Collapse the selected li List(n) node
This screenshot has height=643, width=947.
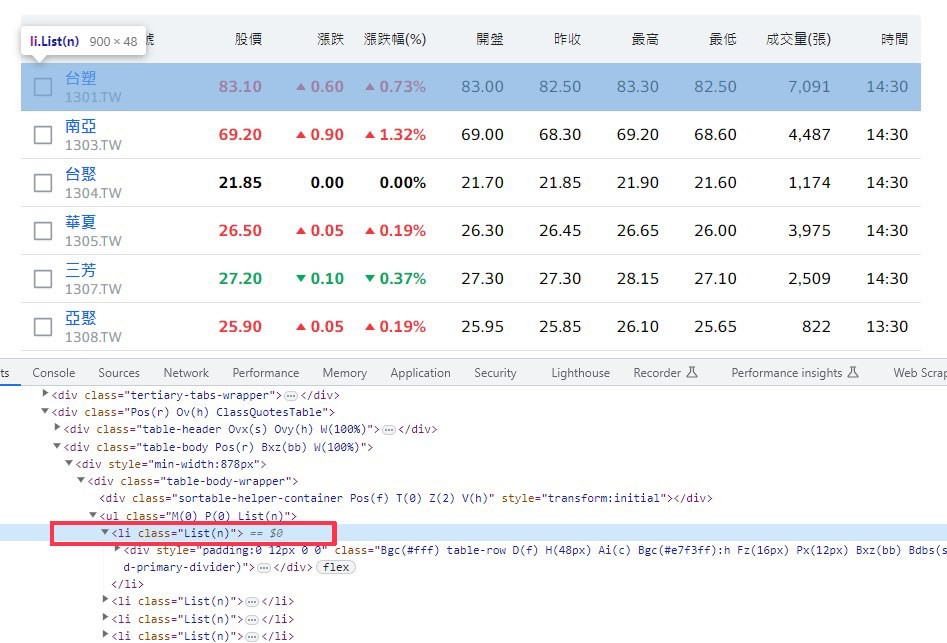pyautogui.click(x=105, y=532)
